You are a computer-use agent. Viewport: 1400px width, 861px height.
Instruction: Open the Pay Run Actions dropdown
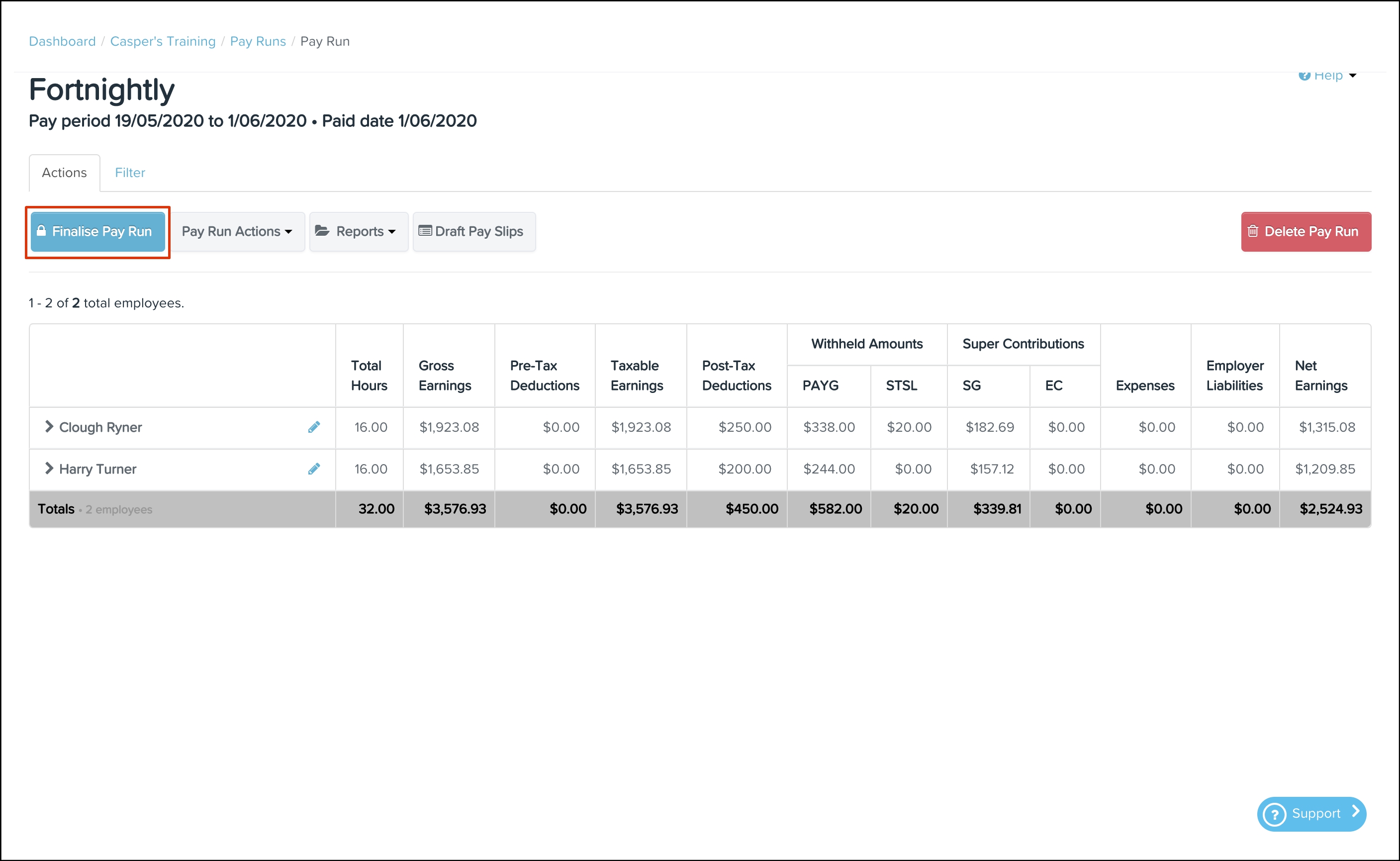click(x=237, y=232)
